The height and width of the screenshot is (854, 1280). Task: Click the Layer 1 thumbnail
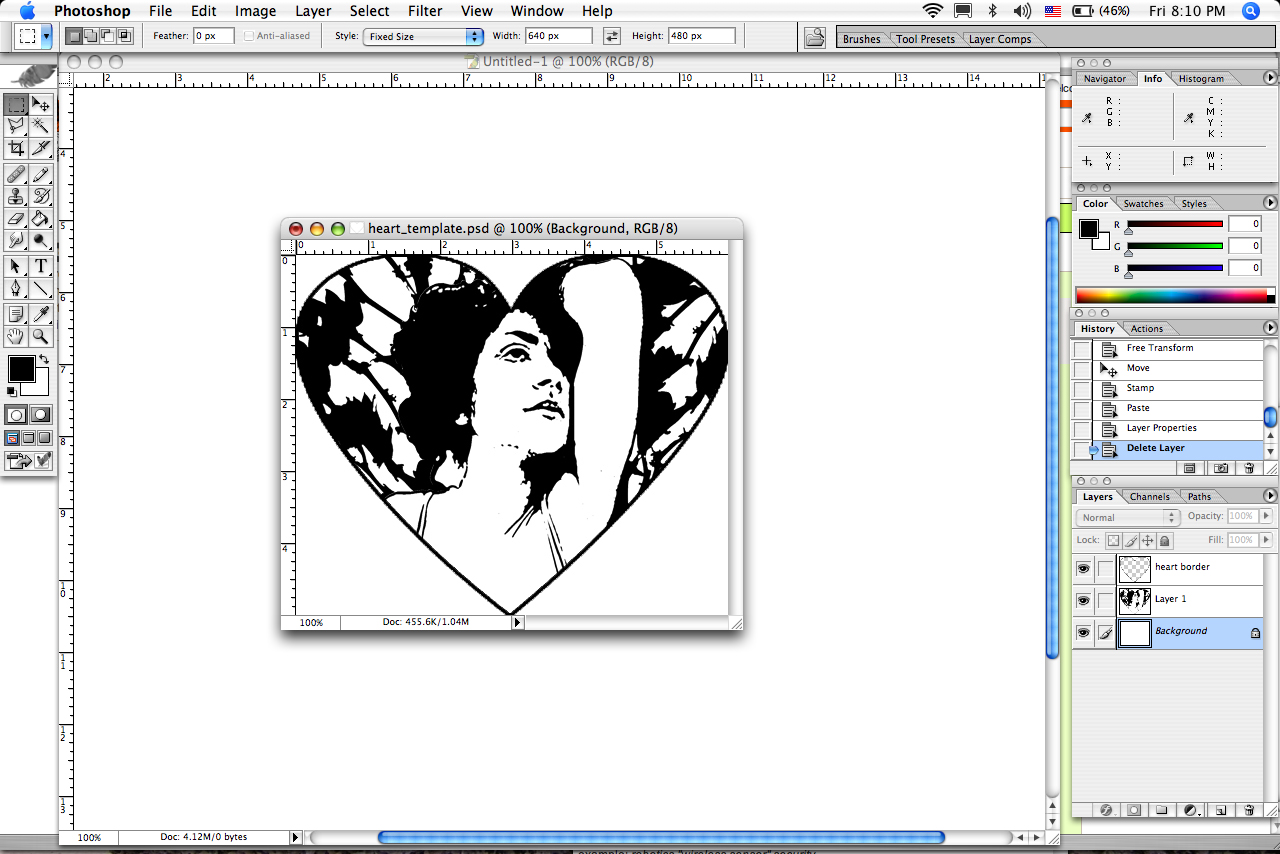tap(1135, 600)
